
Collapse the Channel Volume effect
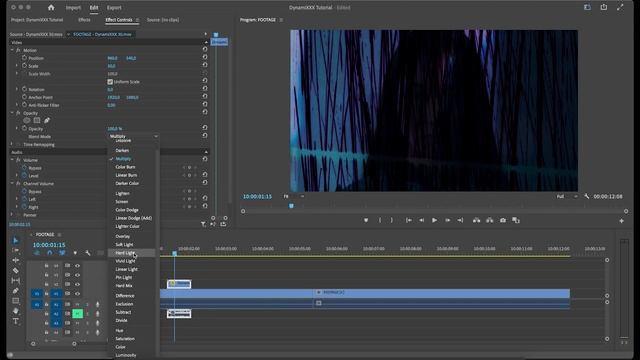(12, 183)
